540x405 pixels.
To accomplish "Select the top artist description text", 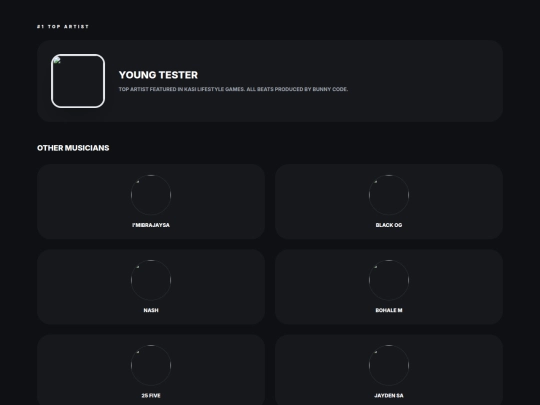I will [233, 89].
